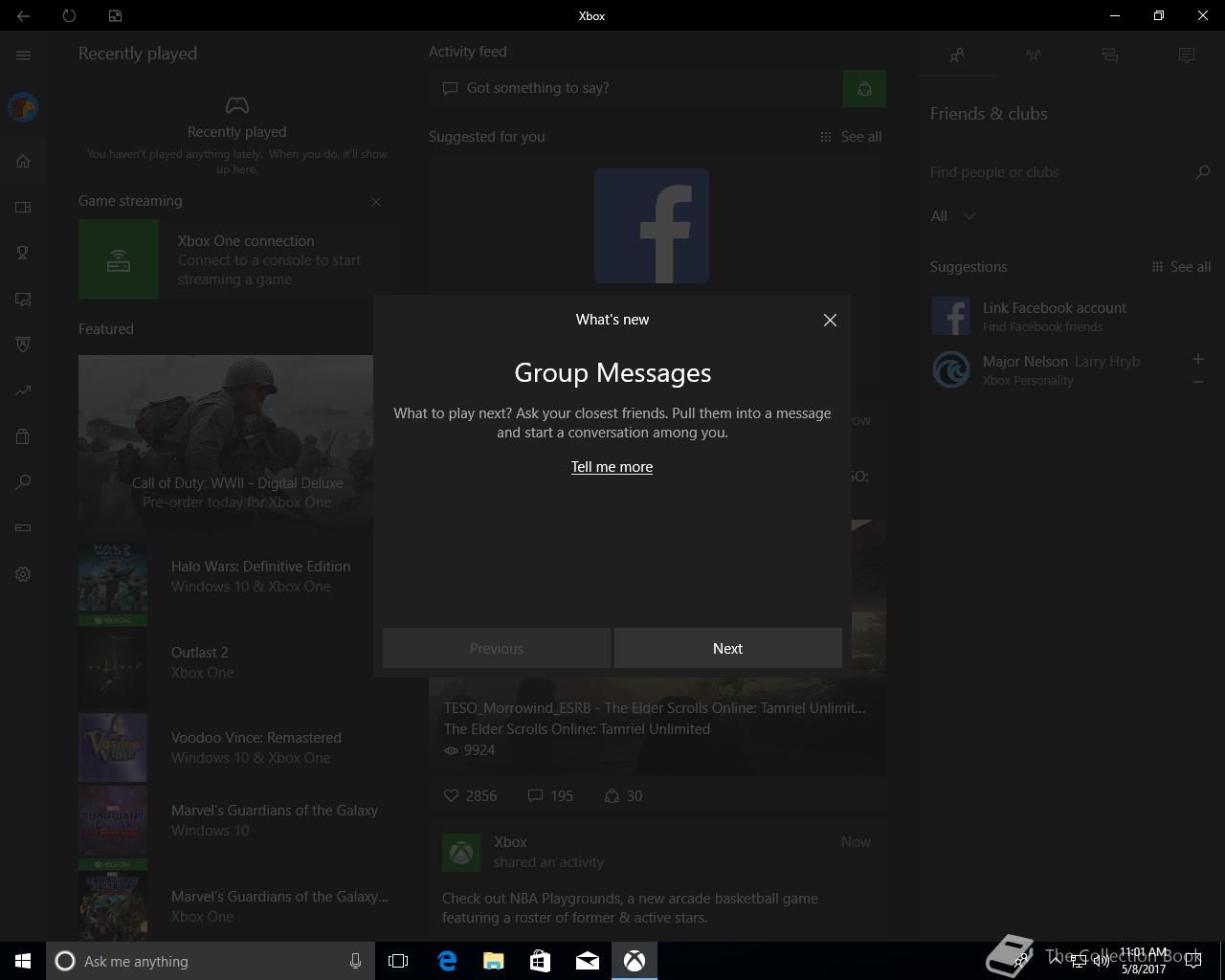The height and width of the screenshot is (980, 1225).
Task: Open the Mail app from the taskbar
Action: click(x=588, y=961)
